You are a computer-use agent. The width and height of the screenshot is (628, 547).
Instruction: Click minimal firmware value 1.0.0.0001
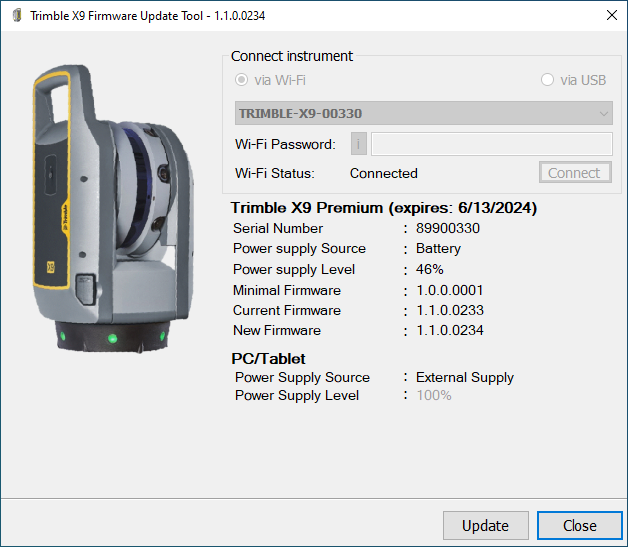click(x=450, y=290)
